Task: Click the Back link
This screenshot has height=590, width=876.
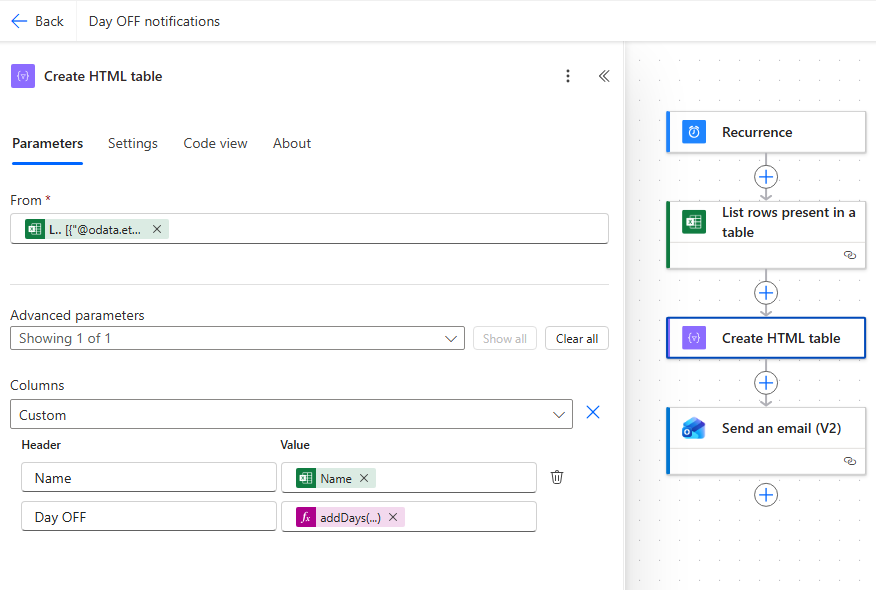Action: [38, 21]
